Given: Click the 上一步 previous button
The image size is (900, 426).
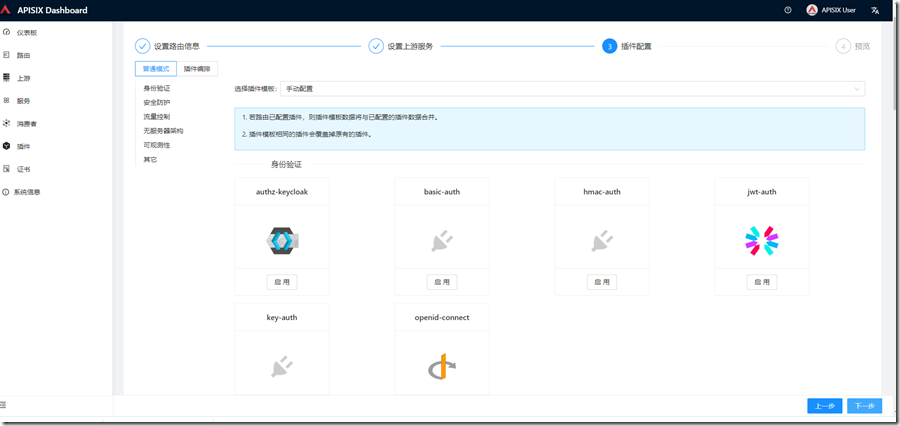Looking at the screenshot, I should 825,405.
